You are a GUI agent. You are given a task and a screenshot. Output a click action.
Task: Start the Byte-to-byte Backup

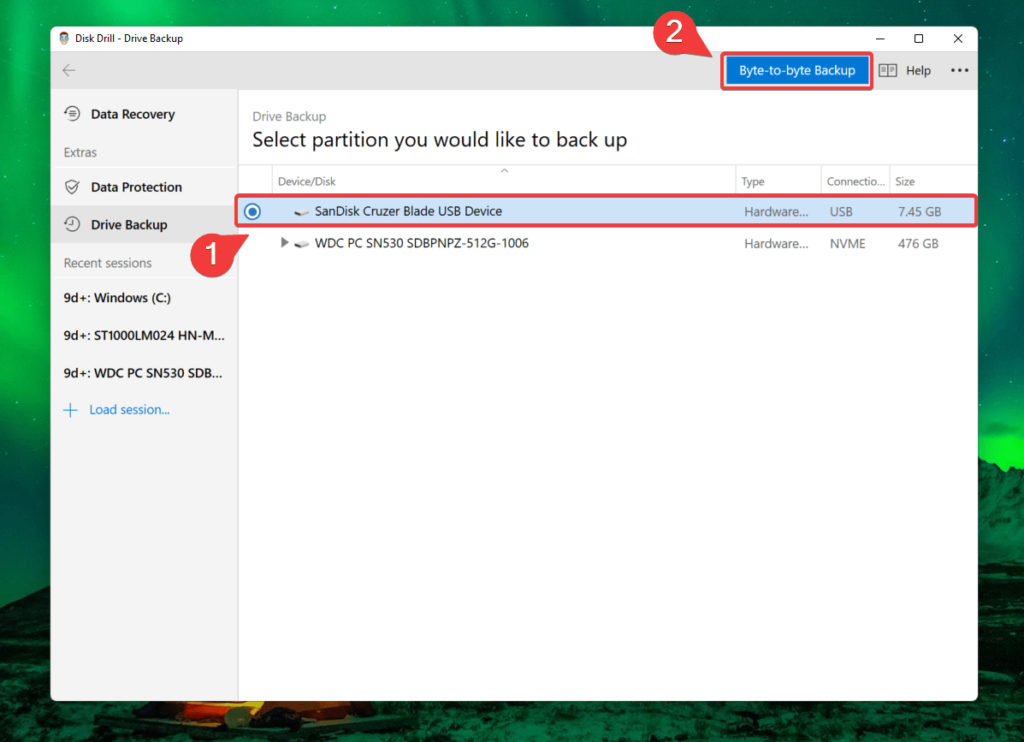pyautogui.click(x=797, y=70)
